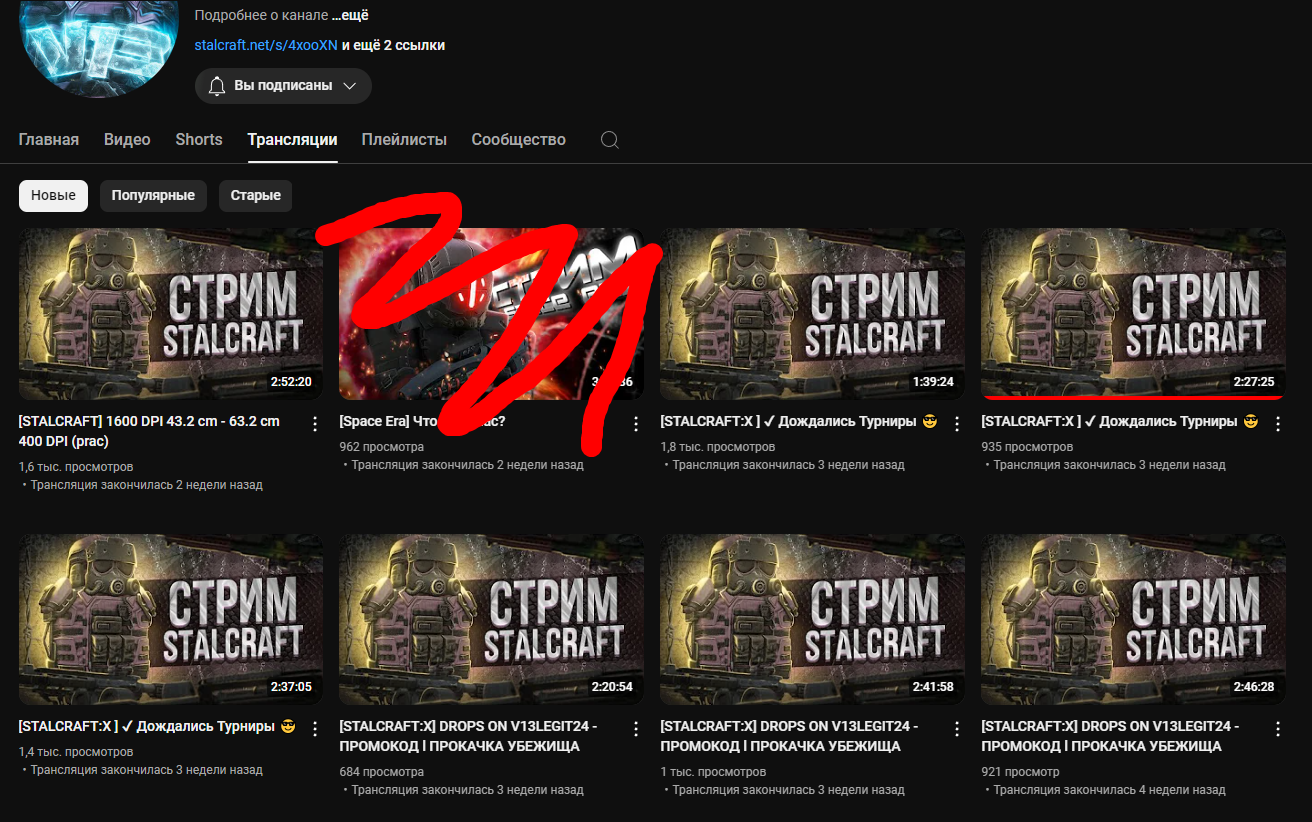Click the '1,8 тыс. просмотров' view count
Viewport: 1312px width, 822px height.
click(x=718, y=447)
